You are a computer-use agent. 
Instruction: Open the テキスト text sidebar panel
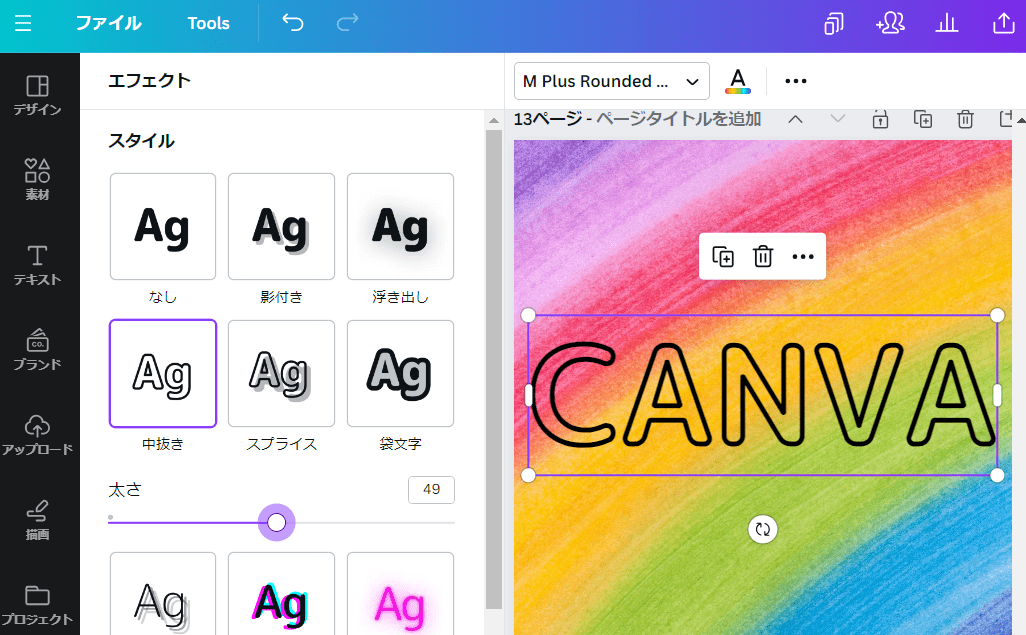(x=37, y=264)
